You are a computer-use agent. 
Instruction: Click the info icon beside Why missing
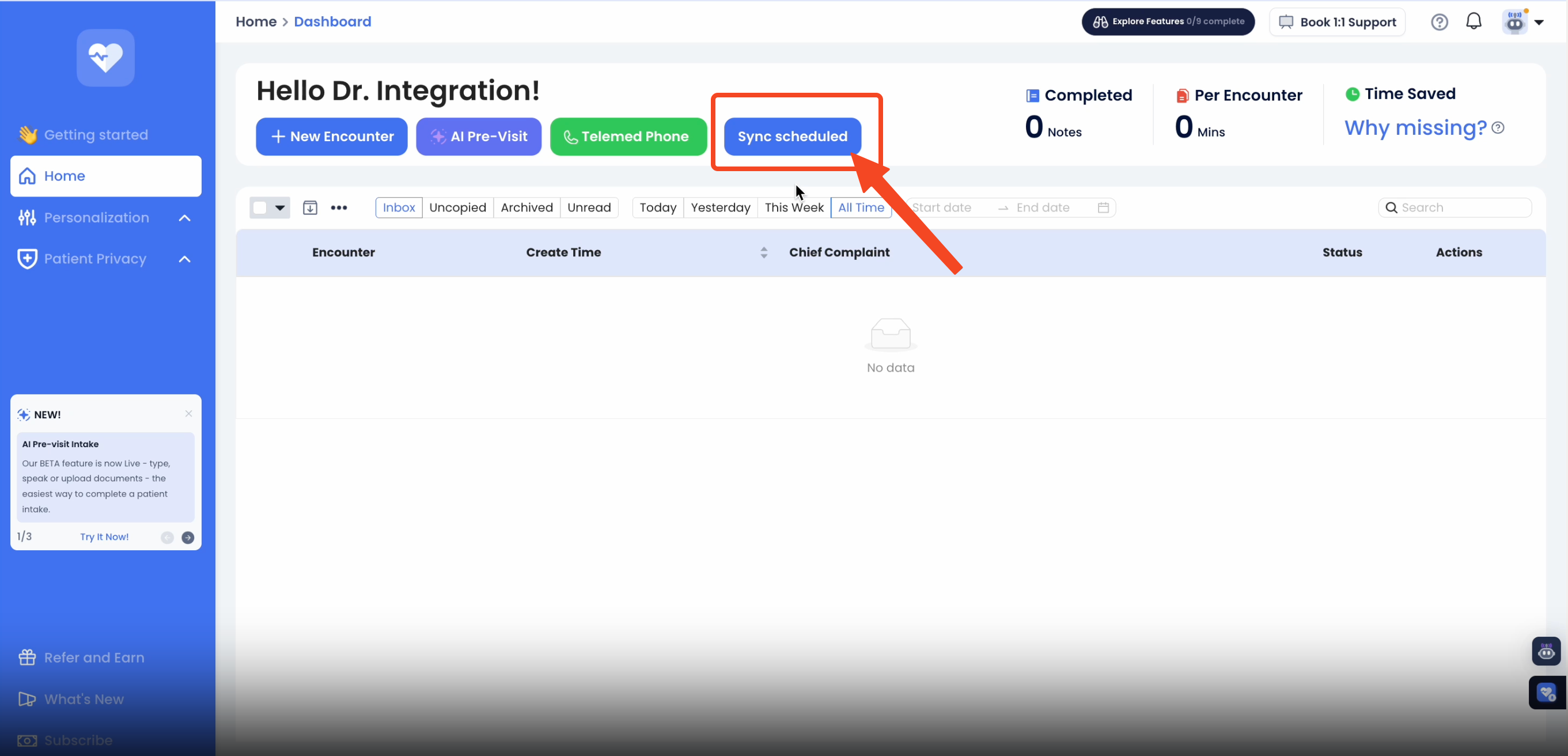tap(1498, 128)
